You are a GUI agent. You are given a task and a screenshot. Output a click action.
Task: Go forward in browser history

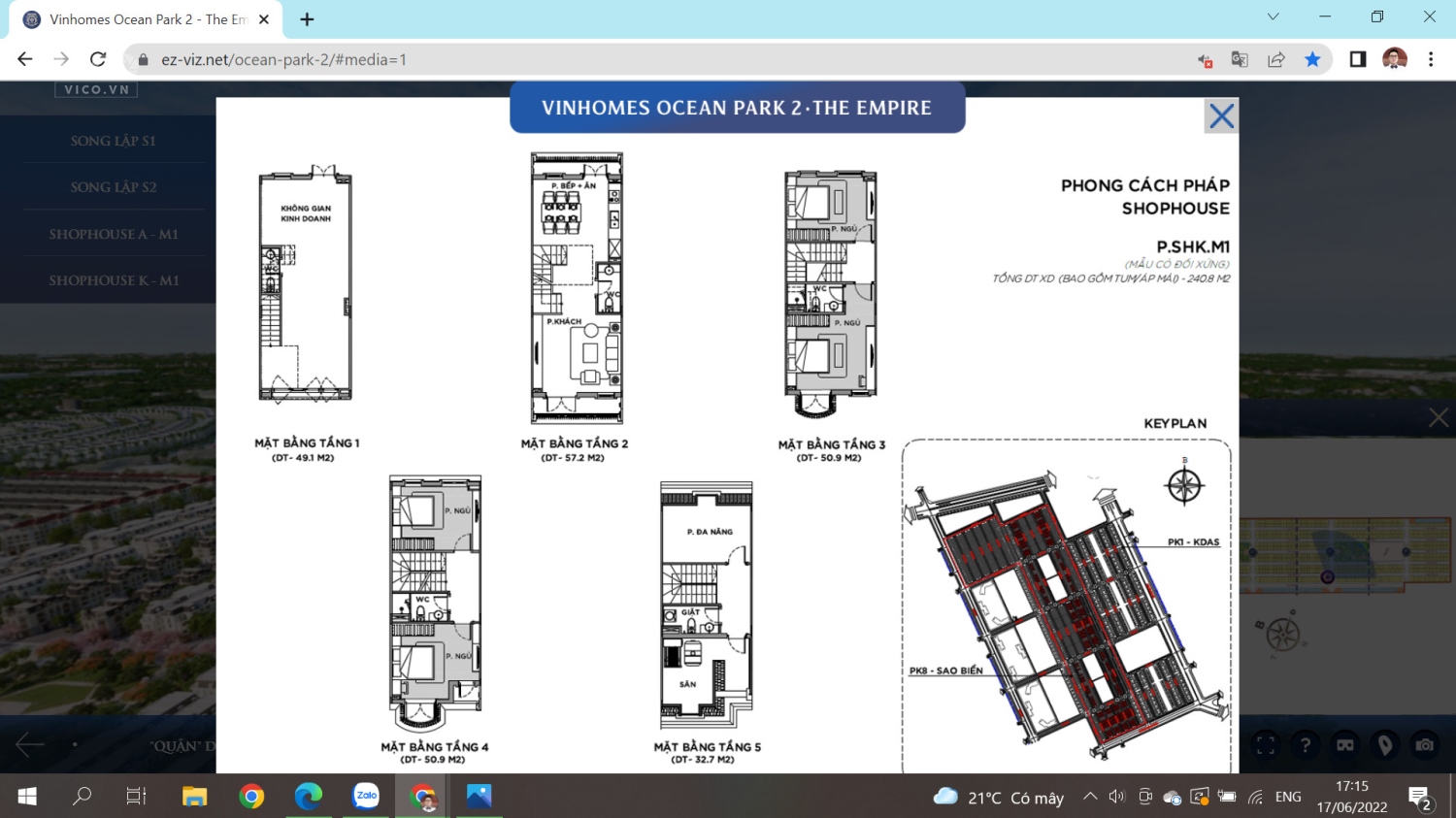click(61, 59)
